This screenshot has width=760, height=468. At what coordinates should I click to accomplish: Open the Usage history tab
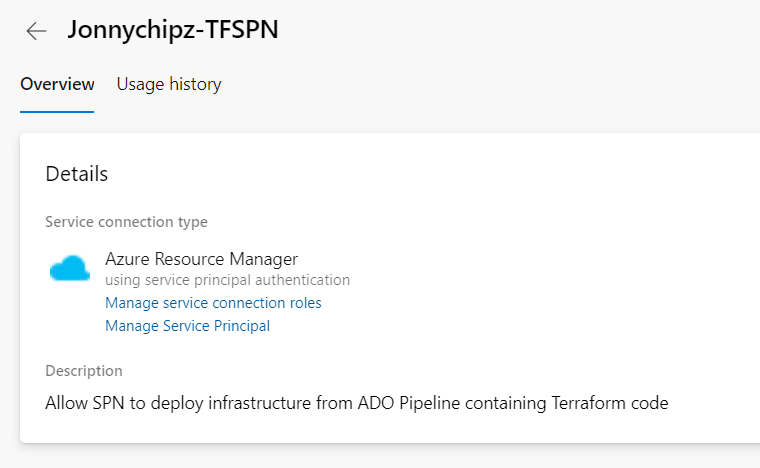click(169, 84)
